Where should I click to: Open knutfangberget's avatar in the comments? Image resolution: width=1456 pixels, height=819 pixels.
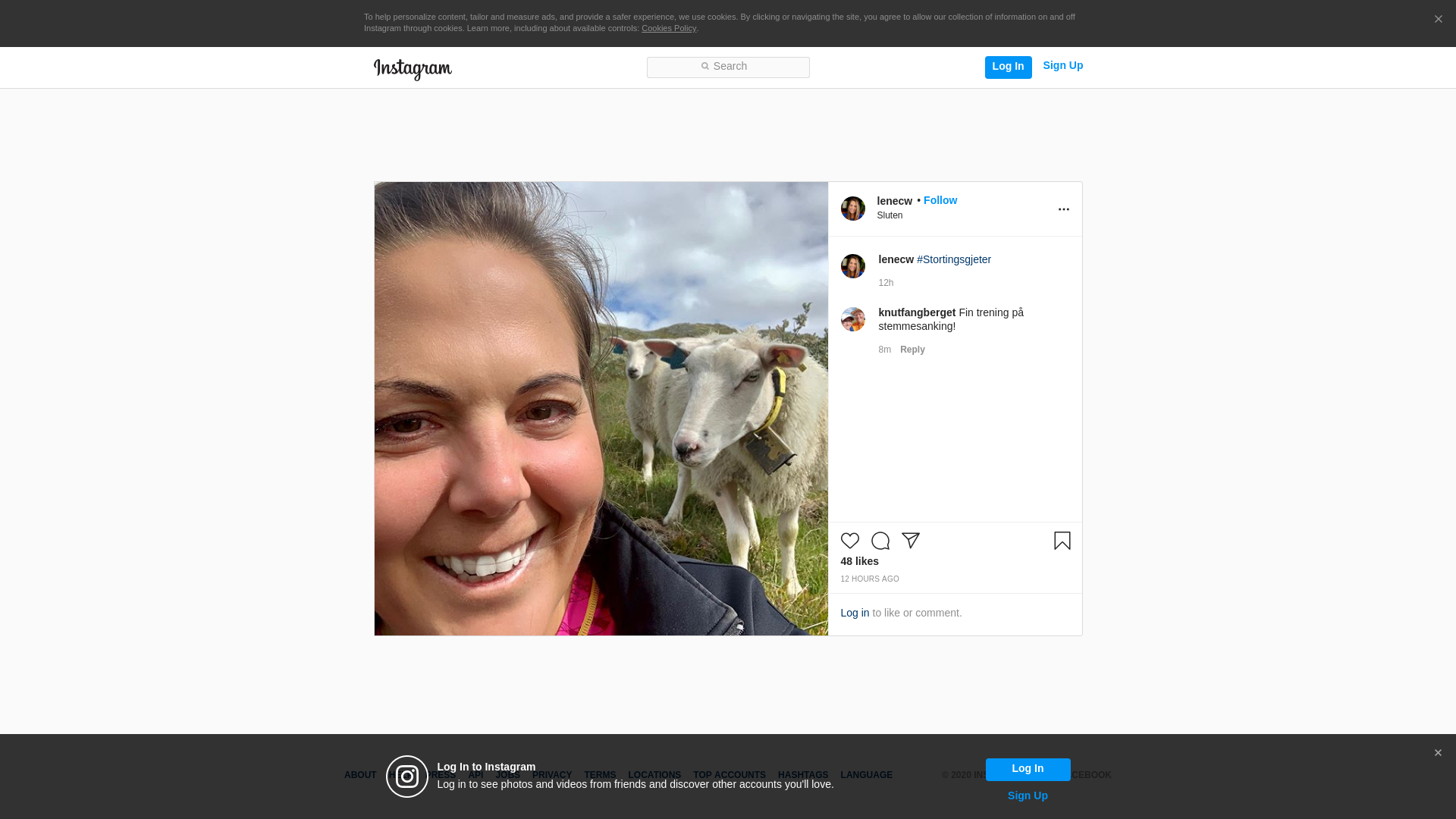pyautogui.click(x=852, y=319)
